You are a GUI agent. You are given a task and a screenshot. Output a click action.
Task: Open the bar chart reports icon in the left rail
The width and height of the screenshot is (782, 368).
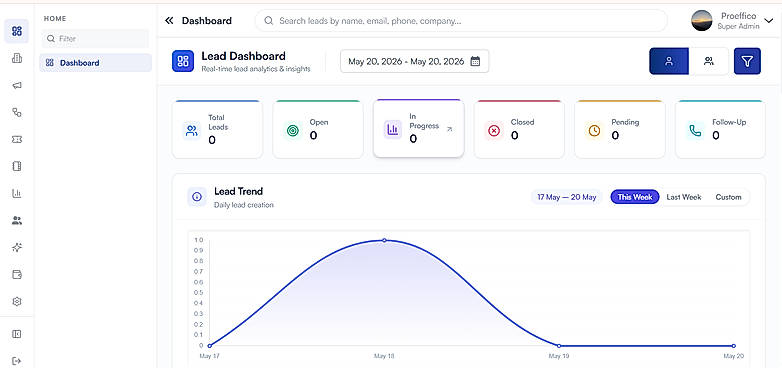pos(16,193)
